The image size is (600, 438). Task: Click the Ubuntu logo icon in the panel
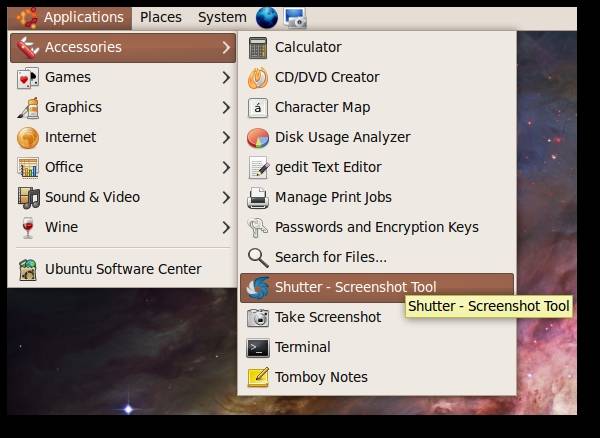point(28,18)
